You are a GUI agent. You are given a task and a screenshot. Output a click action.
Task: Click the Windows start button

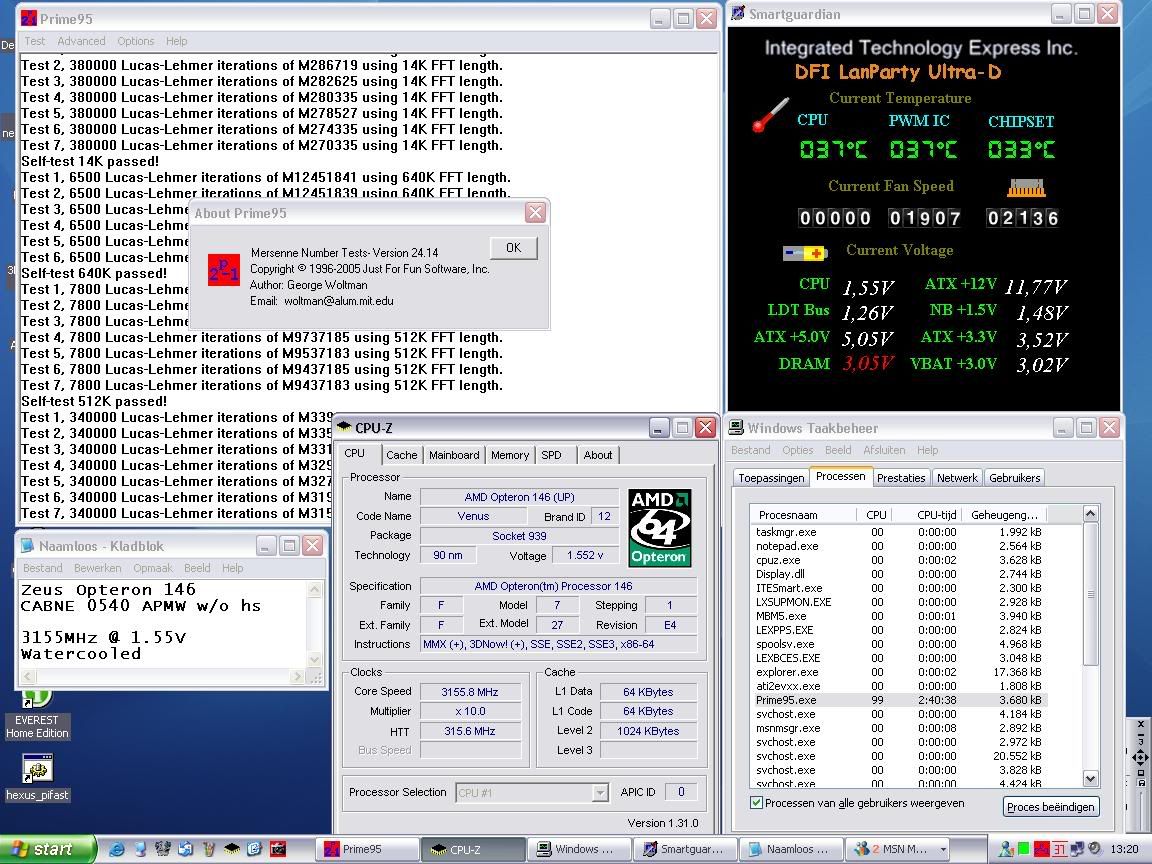pos(48,849)
